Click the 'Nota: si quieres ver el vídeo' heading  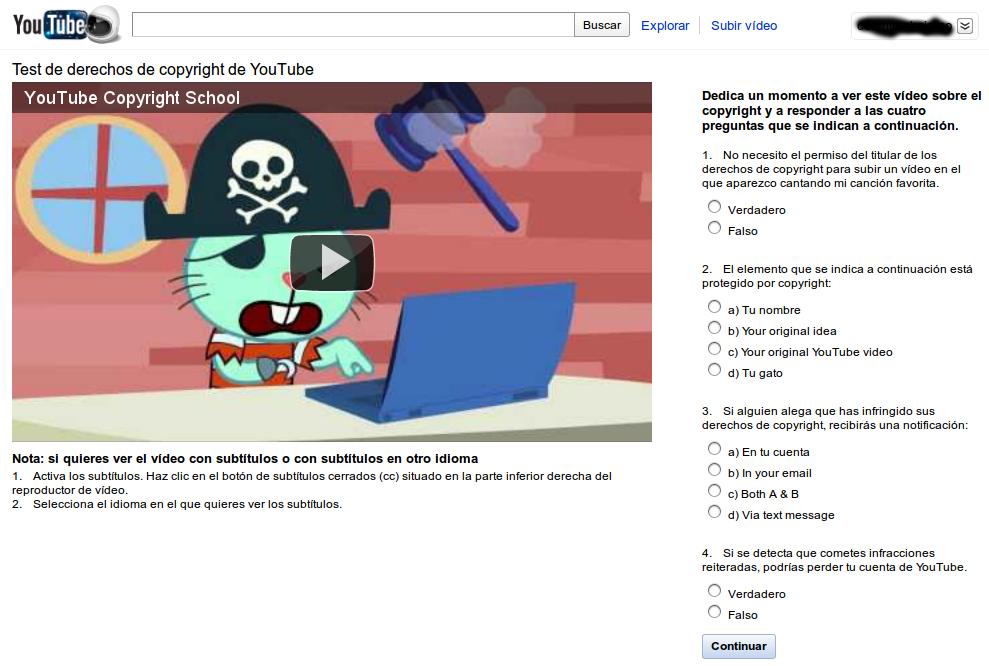[x=245, y=459]
